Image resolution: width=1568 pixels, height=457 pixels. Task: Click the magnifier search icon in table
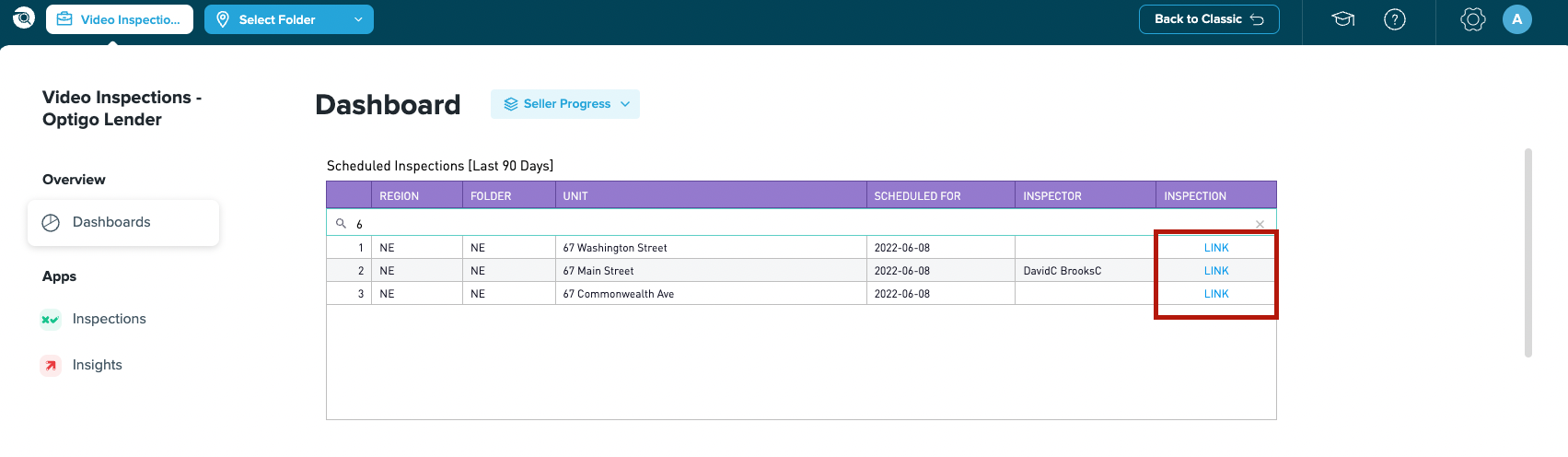coord(341,224)
